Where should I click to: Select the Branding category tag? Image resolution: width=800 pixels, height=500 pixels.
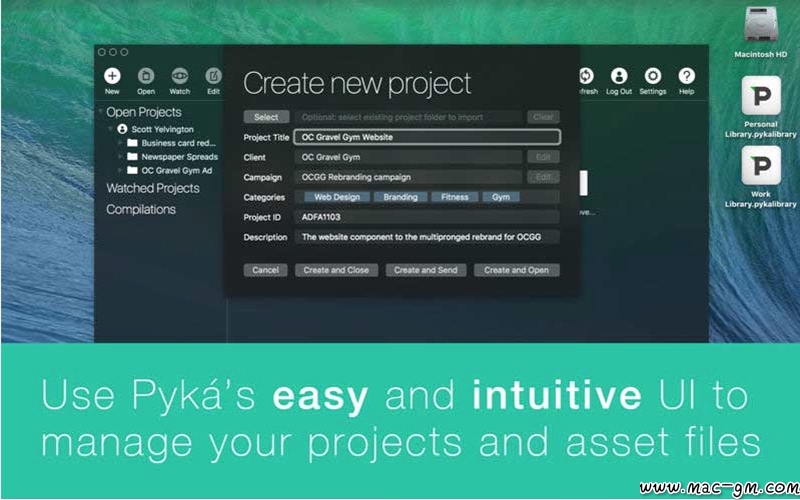pyautogui.click(x=401, y=197)
